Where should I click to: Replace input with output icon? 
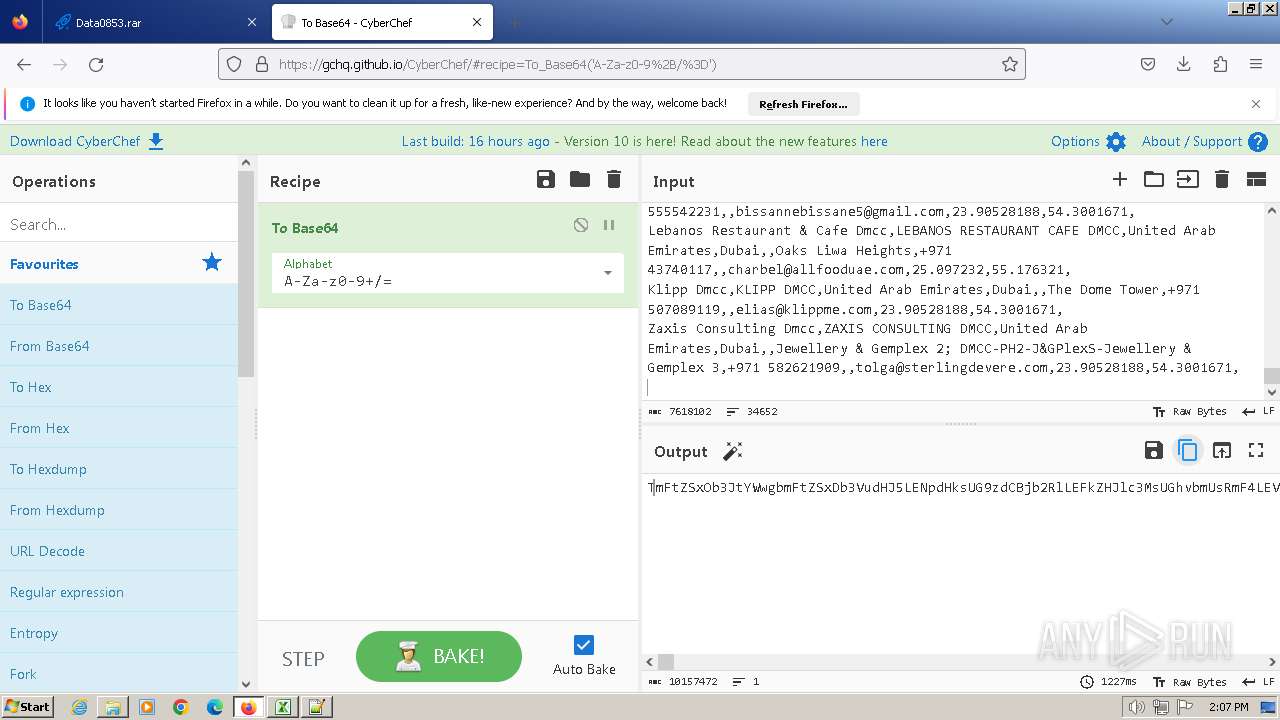(x=1222, y=451)
